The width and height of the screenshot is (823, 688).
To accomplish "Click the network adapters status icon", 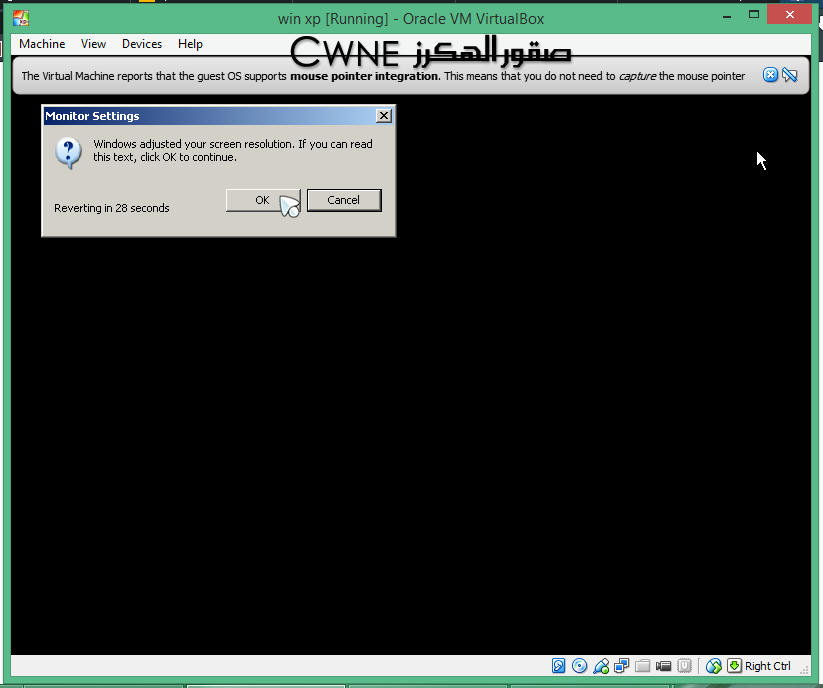I will 621,665.
